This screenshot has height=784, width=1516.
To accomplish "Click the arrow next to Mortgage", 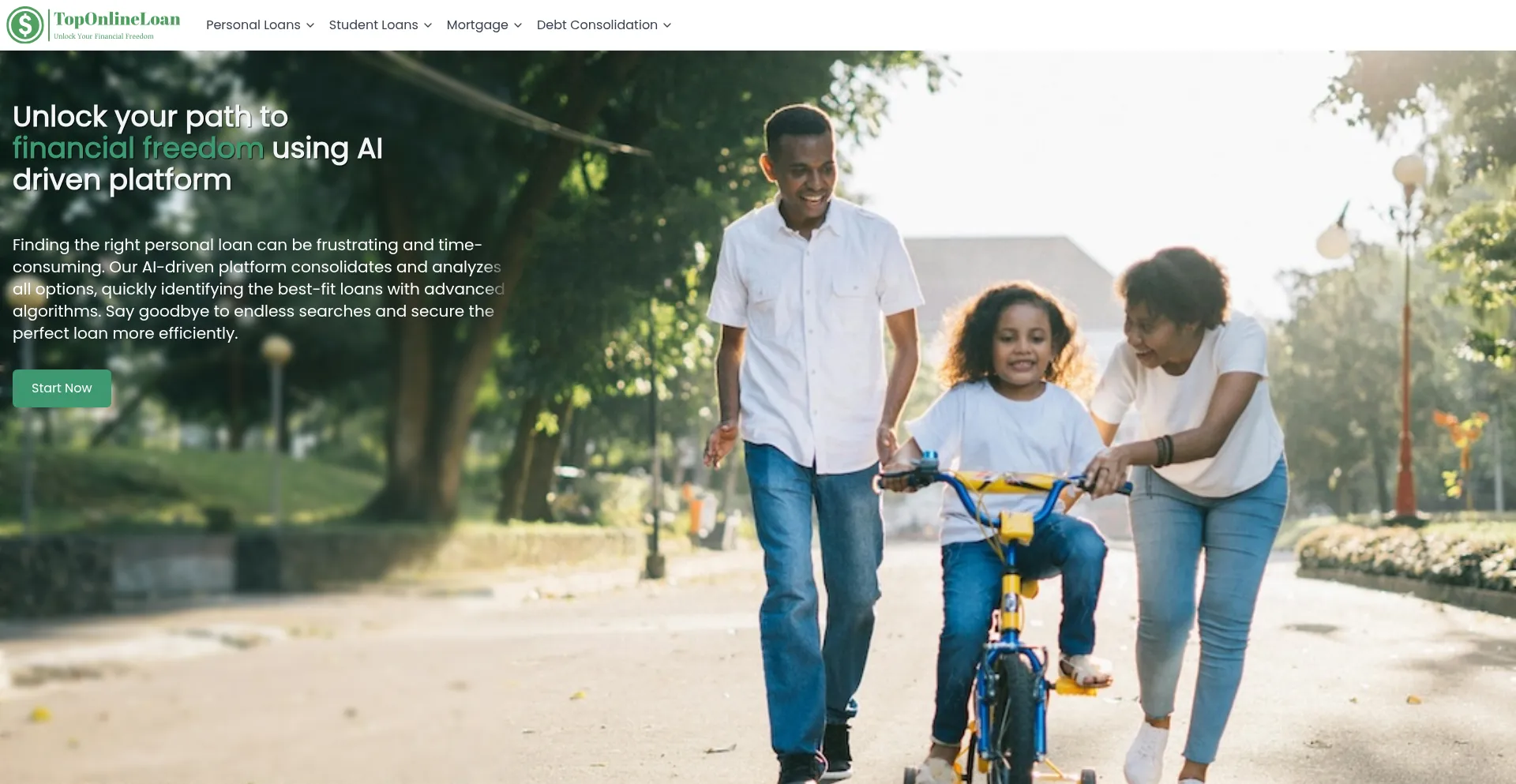I will [518, 25].
